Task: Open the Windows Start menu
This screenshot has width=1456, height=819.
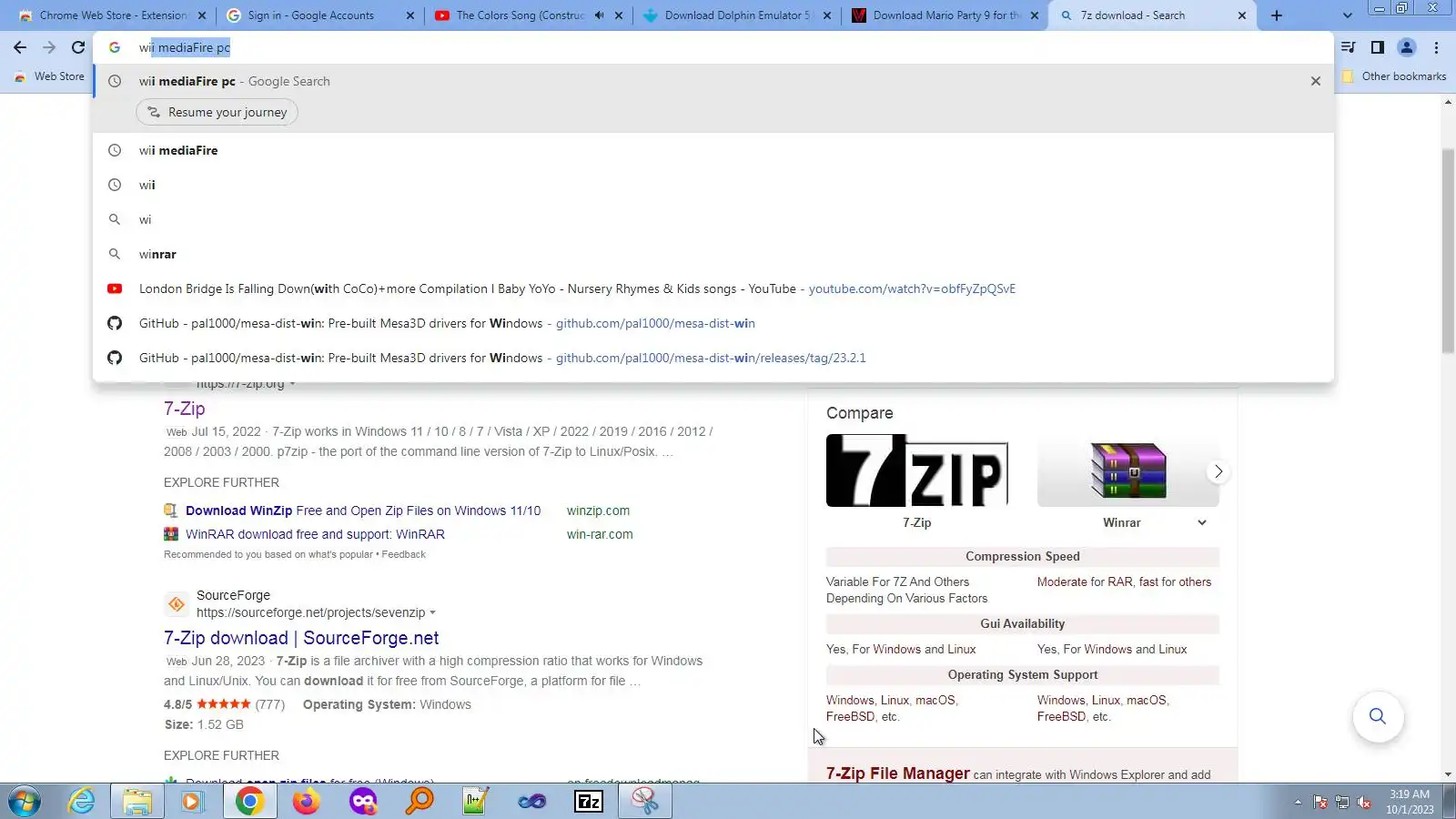Action: click(x=25, y=802)
